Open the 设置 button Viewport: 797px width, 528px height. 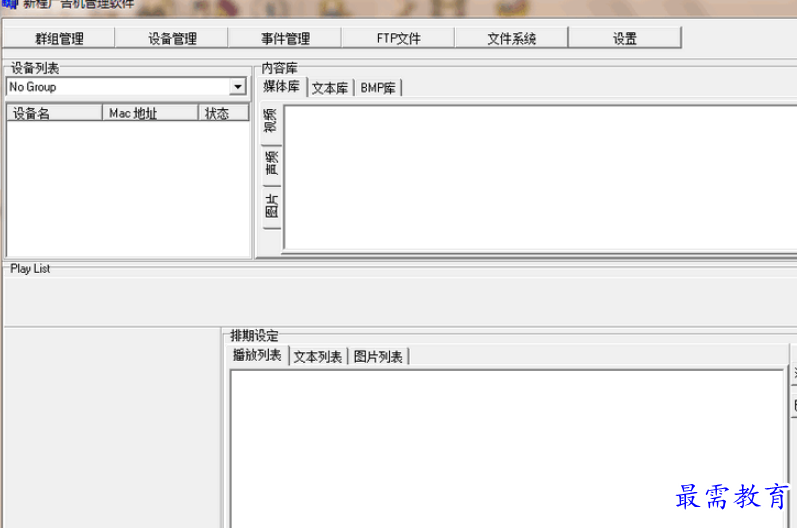coord(625,38)
